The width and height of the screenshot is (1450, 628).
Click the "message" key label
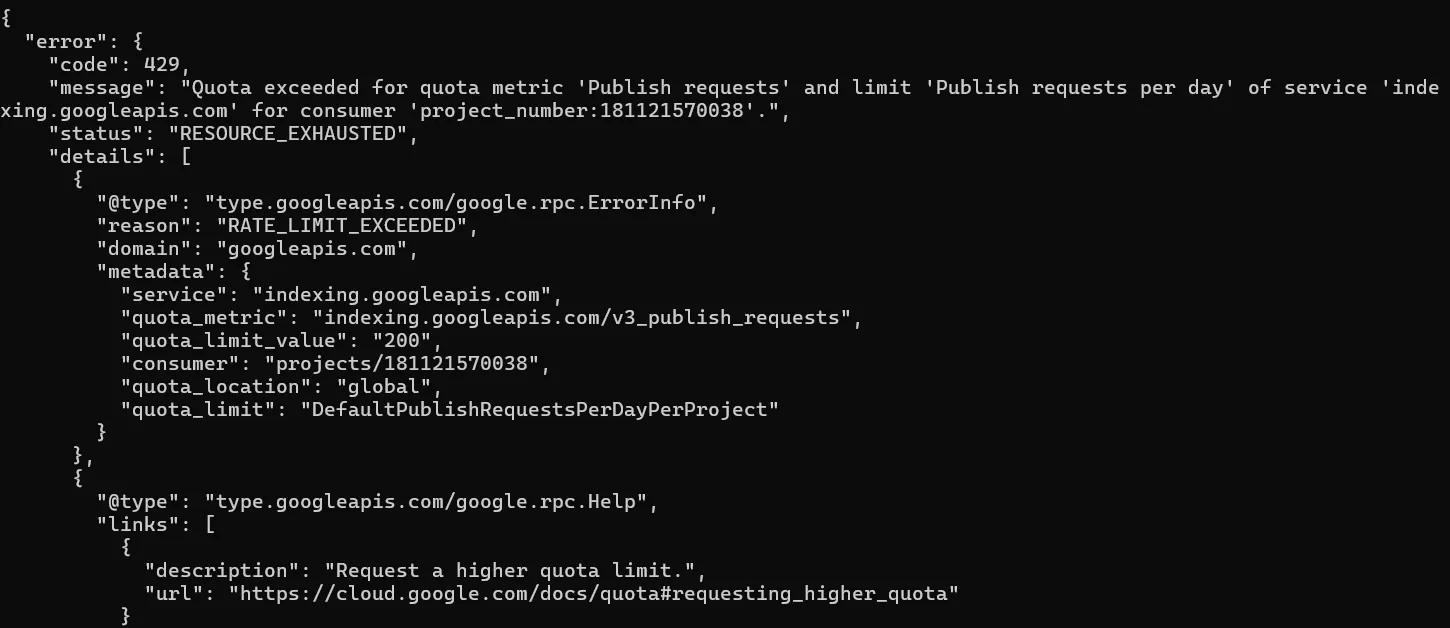tap(96, 87)
